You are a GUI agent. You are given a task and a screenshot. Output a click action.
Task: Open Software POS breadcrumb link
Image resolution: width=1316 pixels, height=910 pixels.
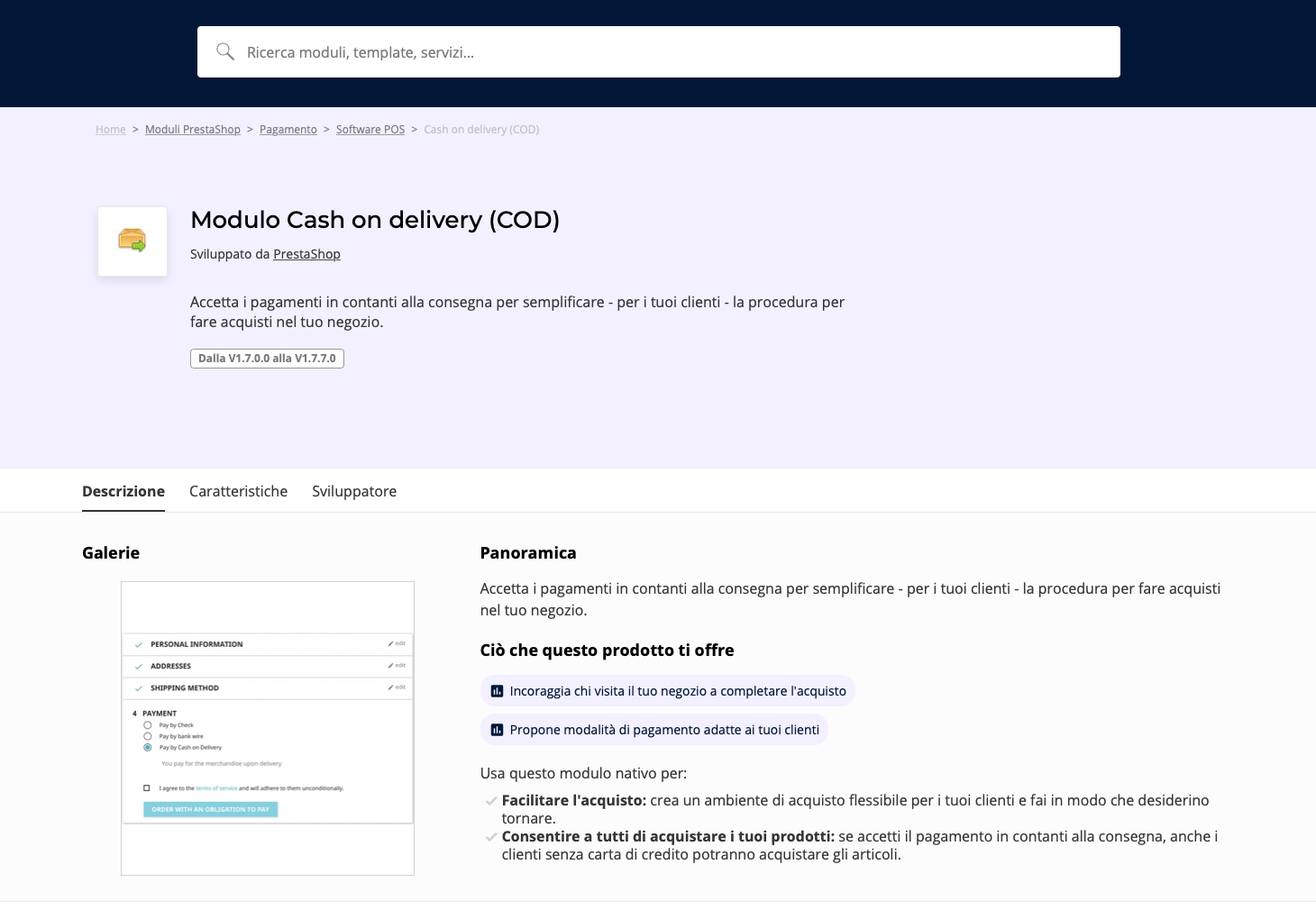(370, 130)
